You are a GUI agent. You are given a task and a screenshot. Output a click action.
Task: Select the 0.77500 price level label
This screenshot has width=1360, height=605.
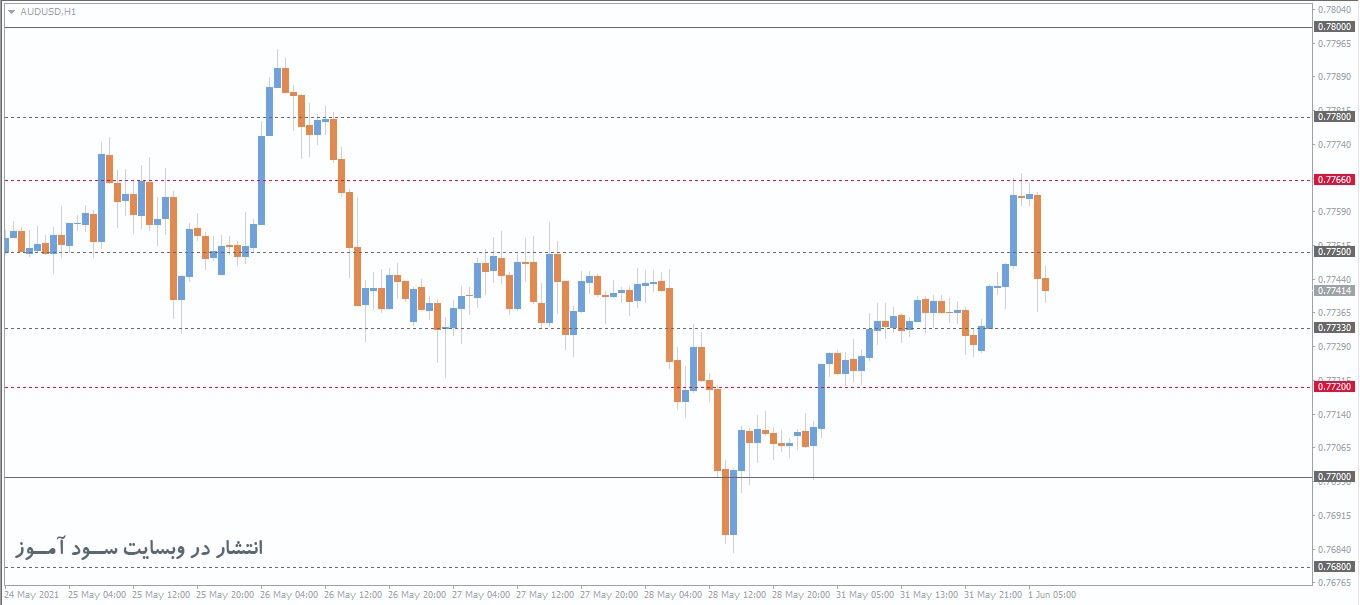pos(1335,252)
